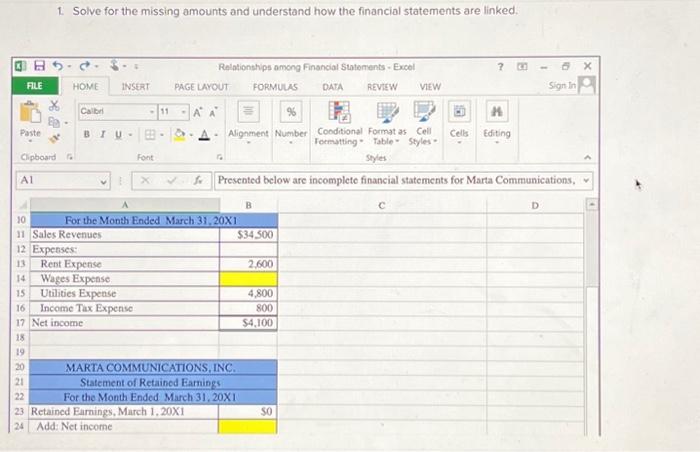Activate the Format Painter brush
Image resolution: width=700 pixels, height=452 pixels.
pyautogui.click(x=54, y=138)
